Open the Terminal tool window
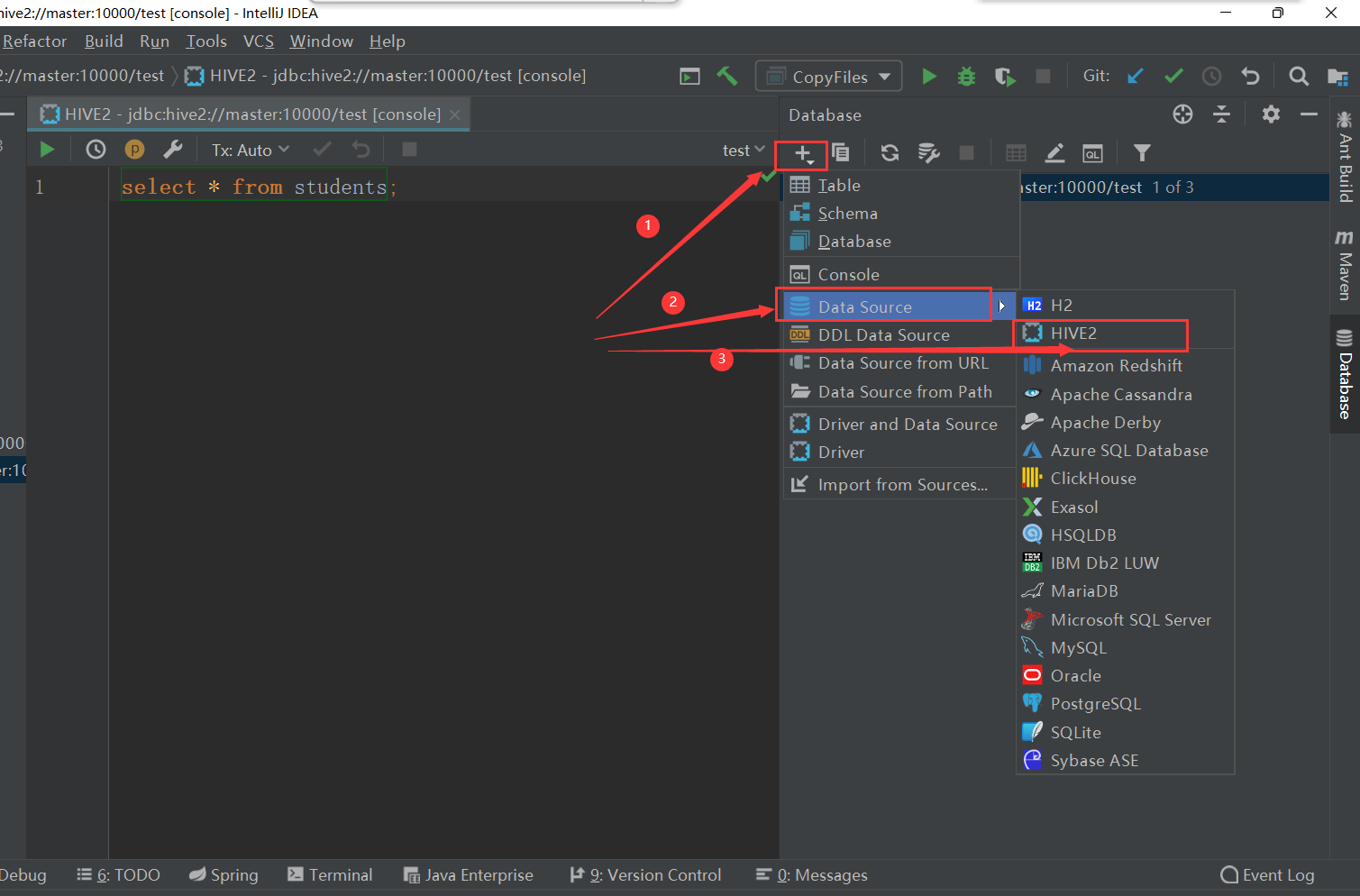The height and width of the screenshot is (896, 1360). (330, 874)
